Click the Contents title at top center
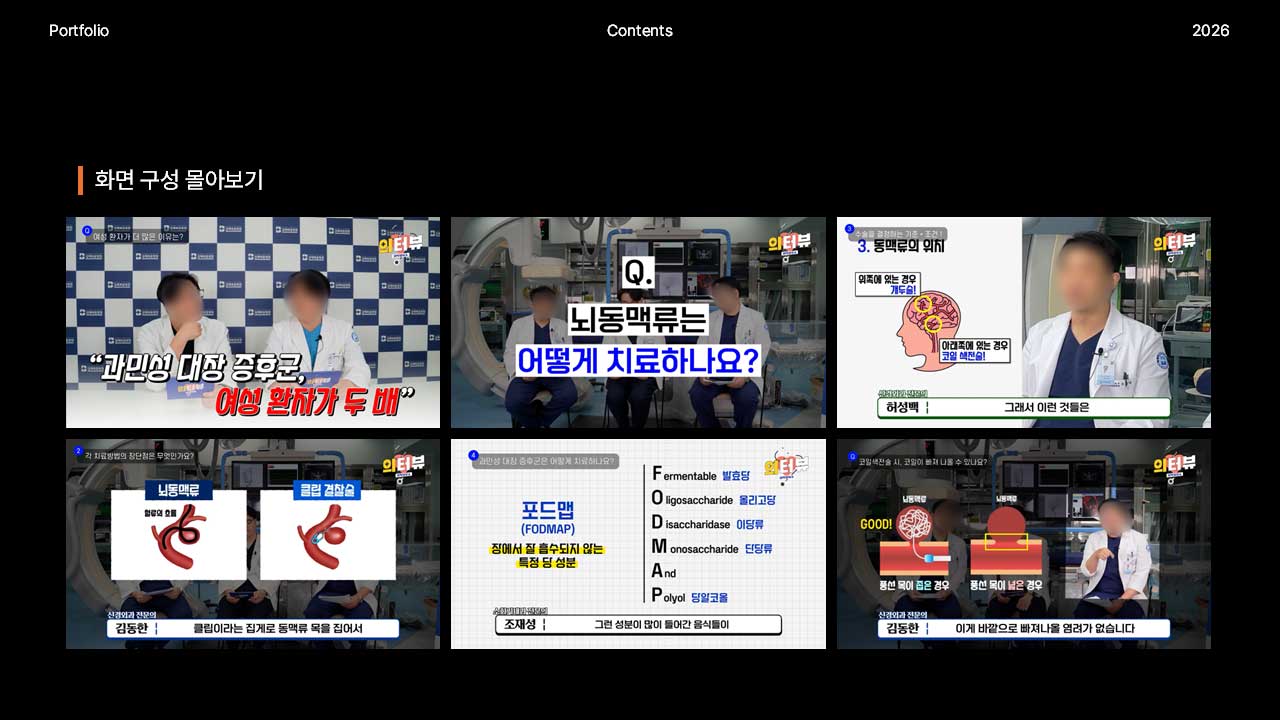The width and height of the screenshot is (1280, 720). click(x=640, y=31)
